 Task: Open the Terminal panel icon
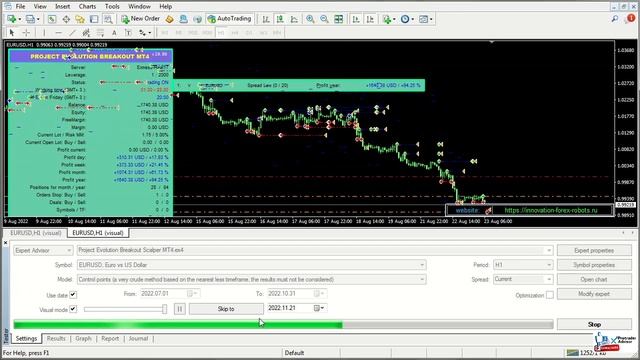[94, 19]
